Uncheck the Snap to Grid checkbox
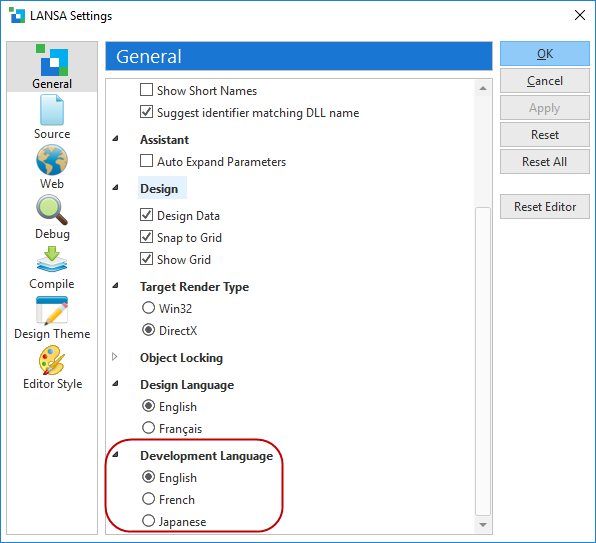Image resolution: width=596 pixels, height=543 pixels. click(x=146, y=237)
